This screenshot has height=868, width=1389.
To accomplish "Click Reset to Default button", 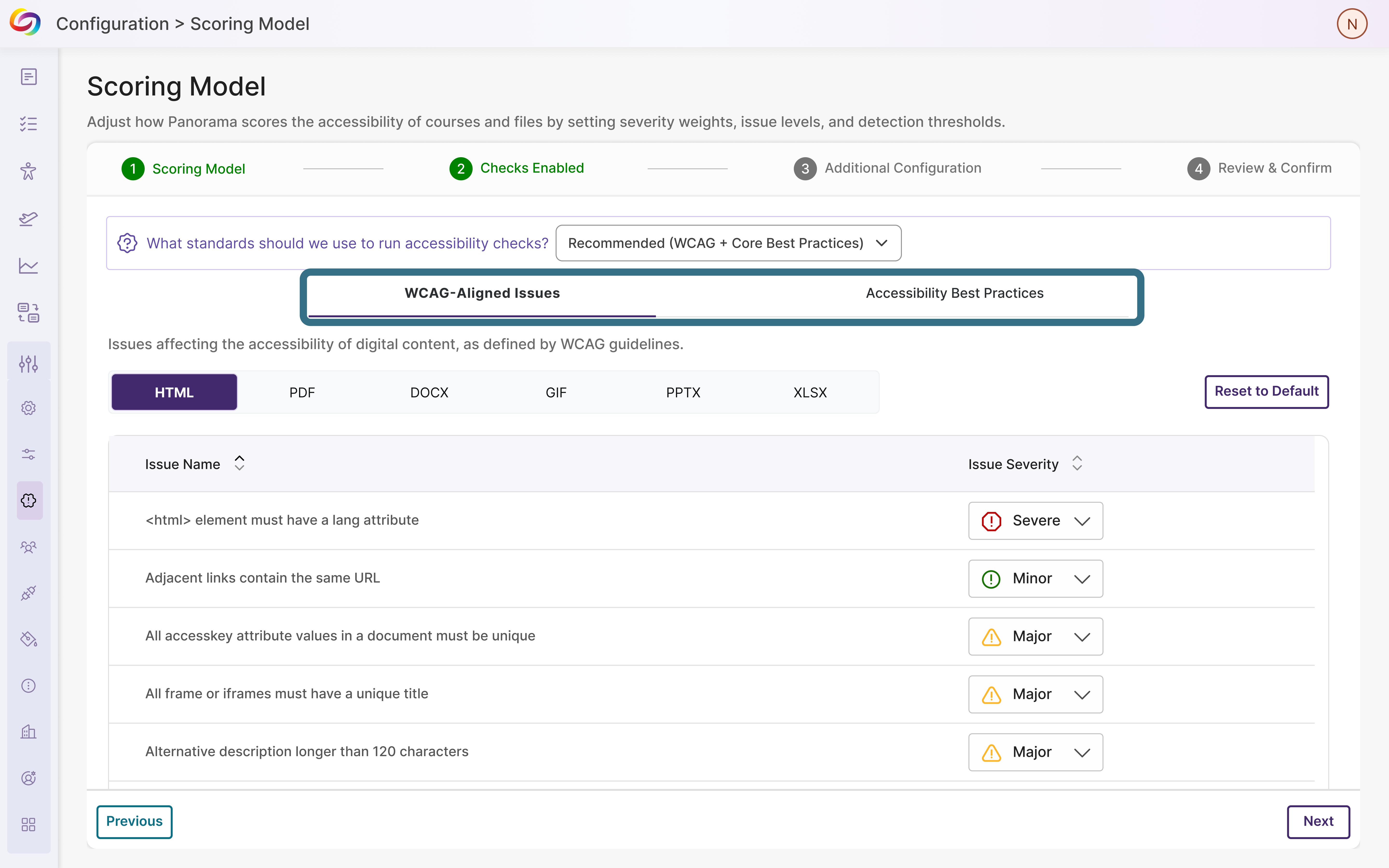I will tap(1267, 392).
